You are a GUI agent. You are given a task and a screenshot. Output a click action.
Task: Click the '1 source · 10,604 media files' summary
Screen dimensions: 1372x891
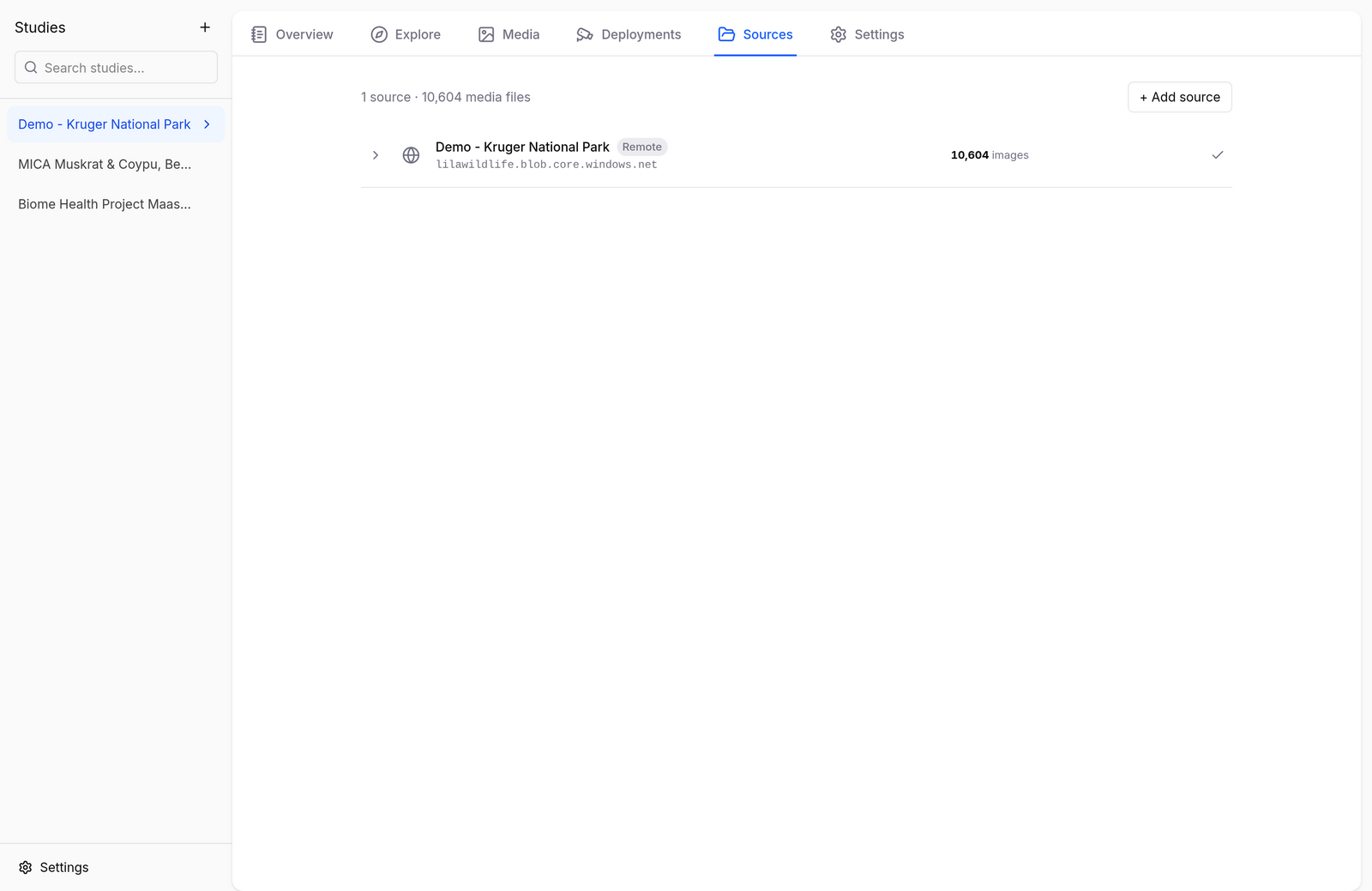446,97
